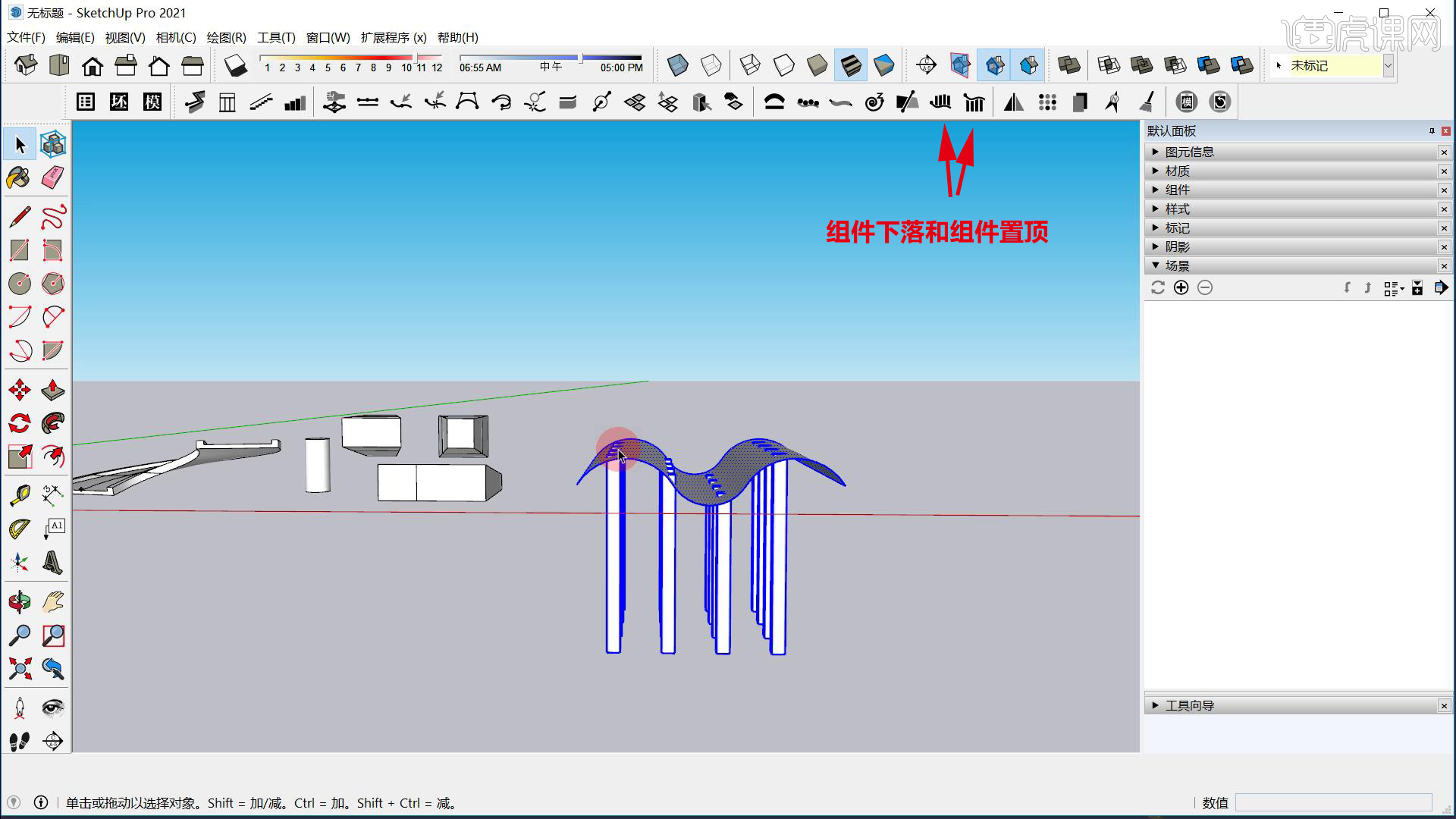Select the Rectangle tool
The height and width of the screenshot is (819, 1456).
pos(19,250)
